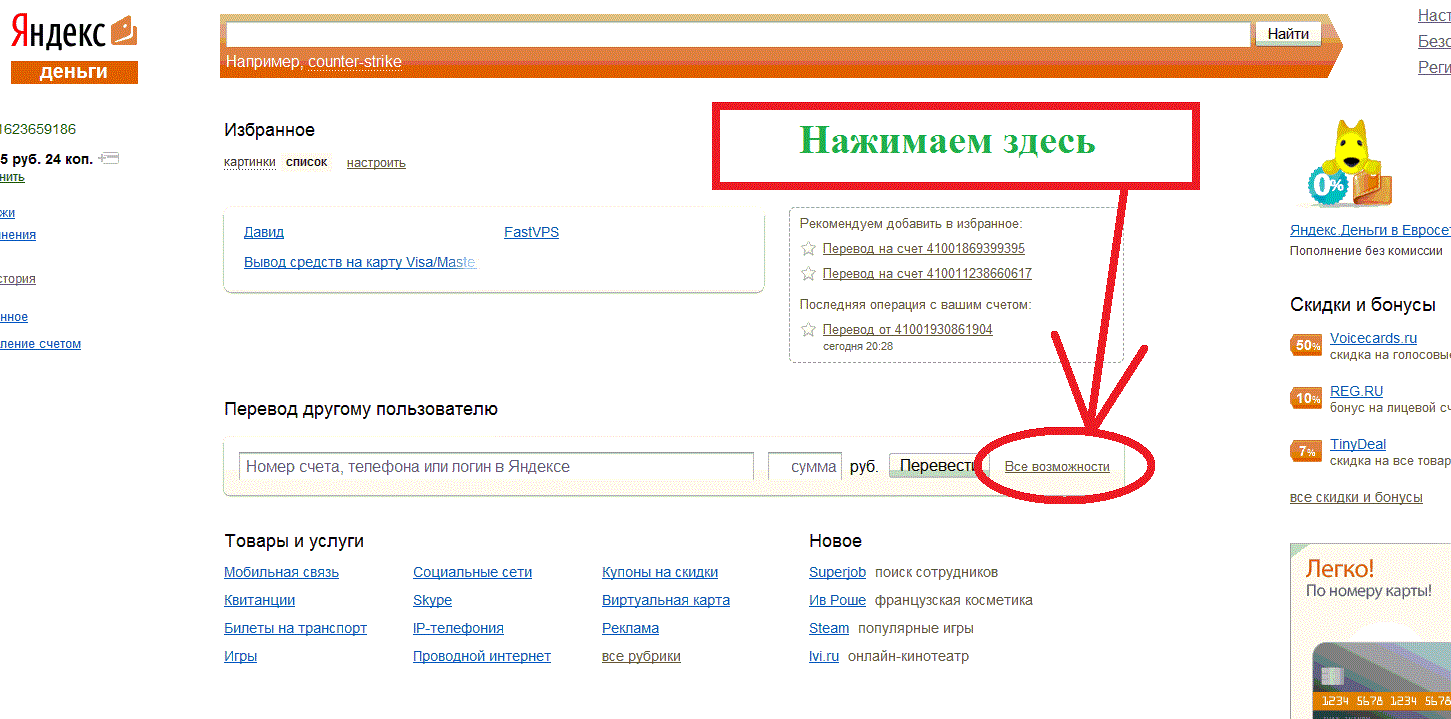Open the все скидки и бонусы link

[x=1356, y=497]
